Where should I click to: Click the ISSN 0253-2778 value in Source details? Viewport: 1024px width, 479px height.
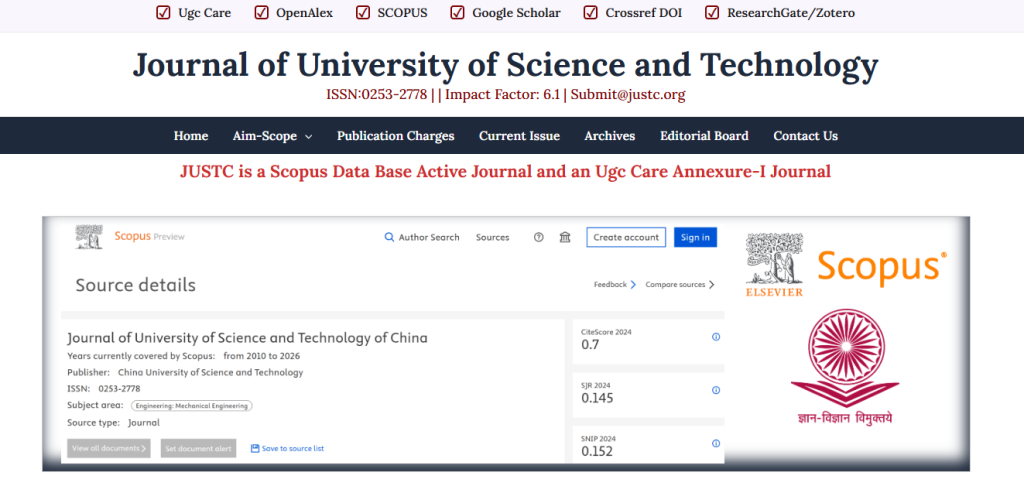pos(119,389)
